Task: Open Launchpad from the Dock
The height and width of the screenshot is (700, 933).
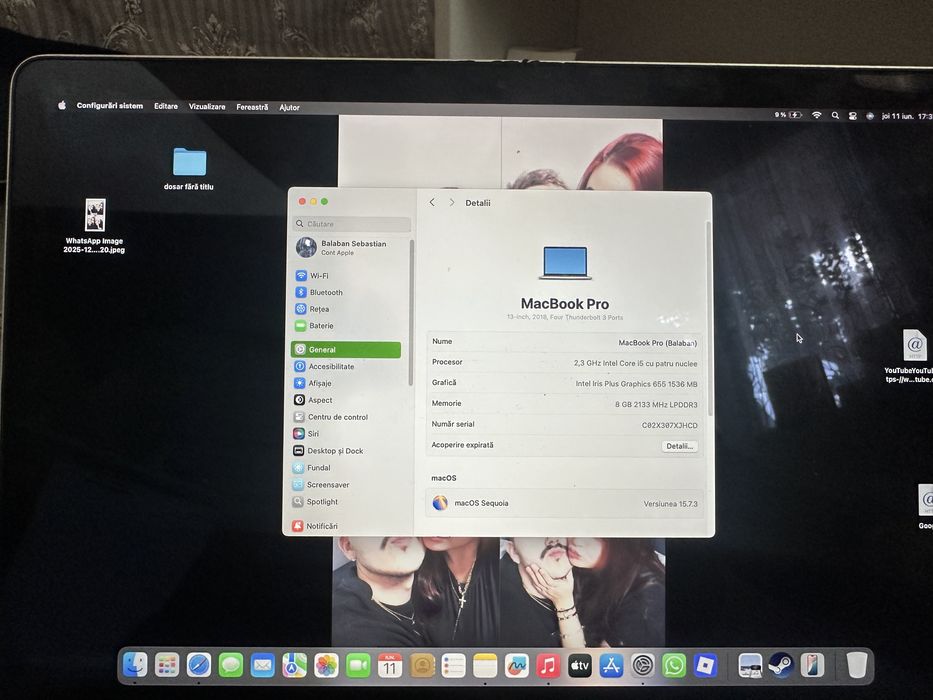Action: tap(167, 665)
